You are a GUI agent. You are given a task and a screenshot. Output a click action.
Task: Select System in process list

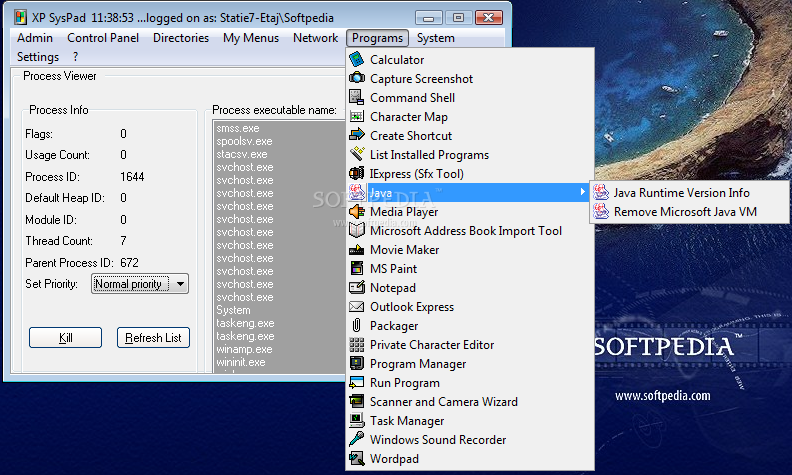click(233, 310)
